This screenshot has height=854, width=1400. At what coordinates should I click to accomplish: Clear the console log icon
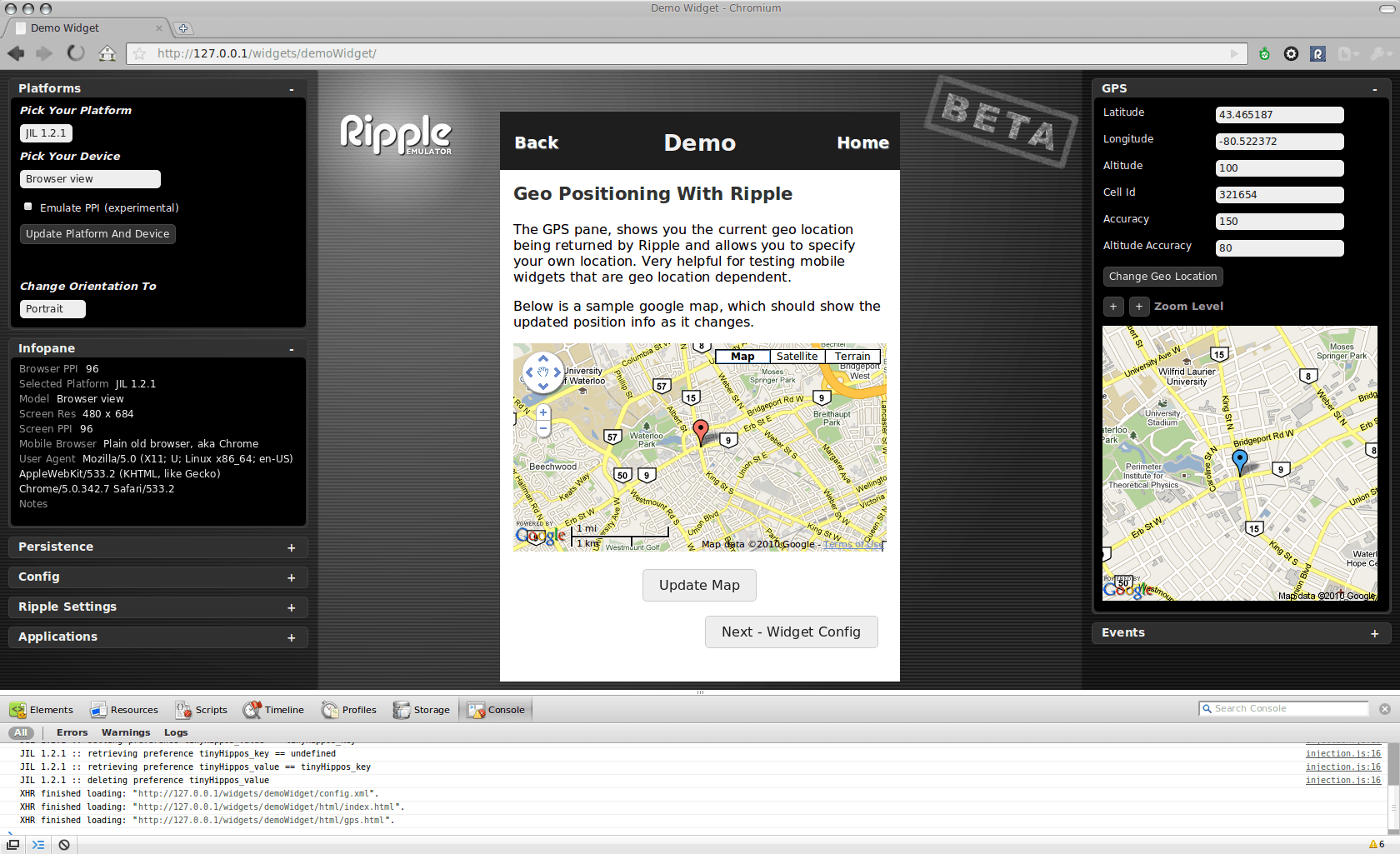click(x=64, y=845)
